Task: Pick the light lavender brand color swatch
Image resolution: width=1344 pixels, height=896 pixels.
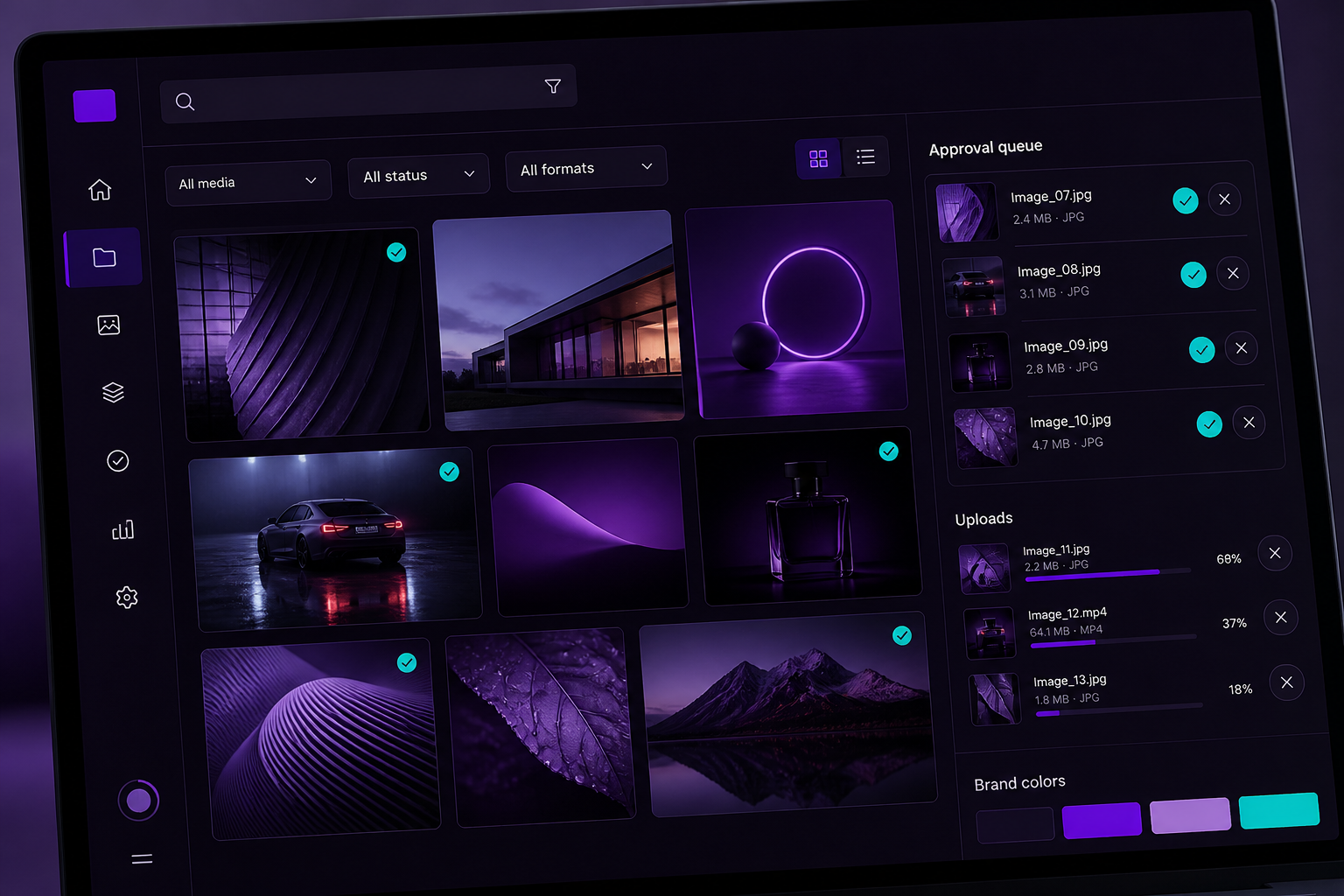Action: [1190, 815]
